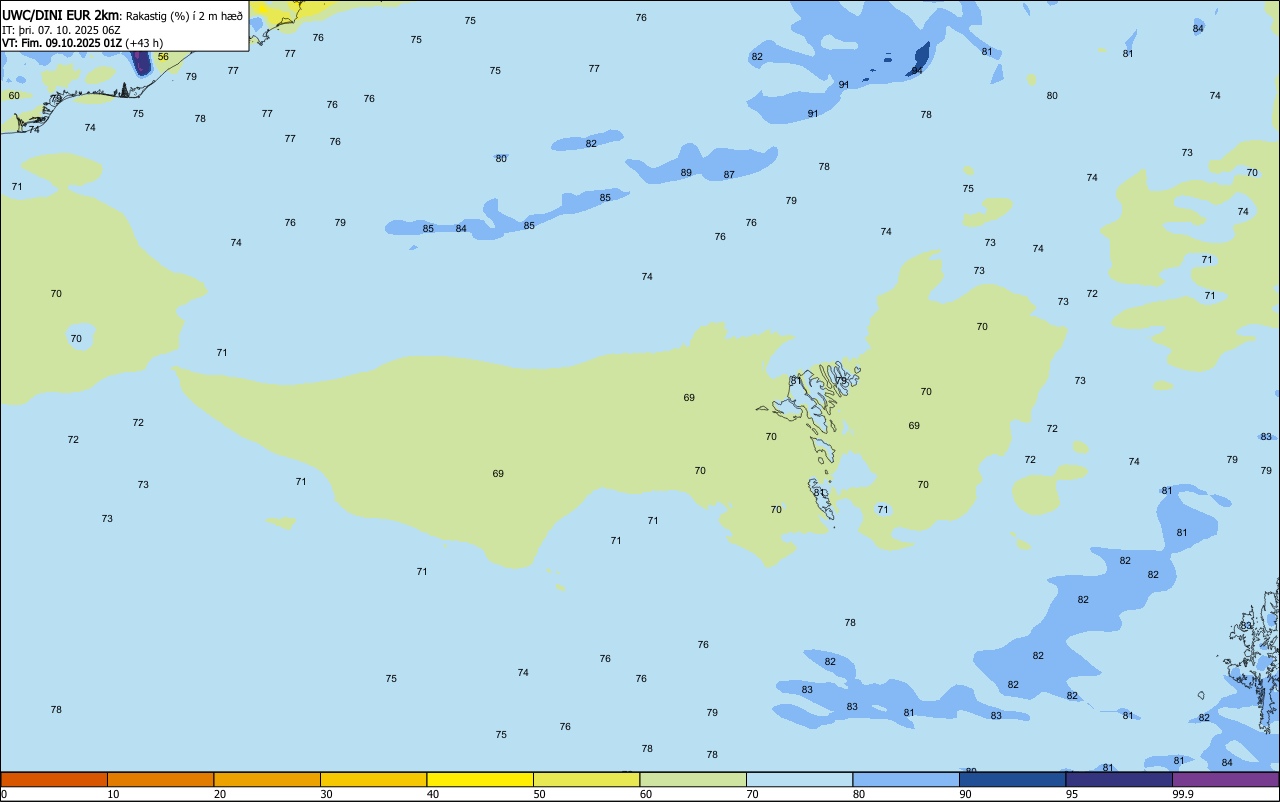The height and width of the screenshot is (802, 1280).
Task: Click the 0–10 dark orange legend swatch
Action: tap(54, 779)
